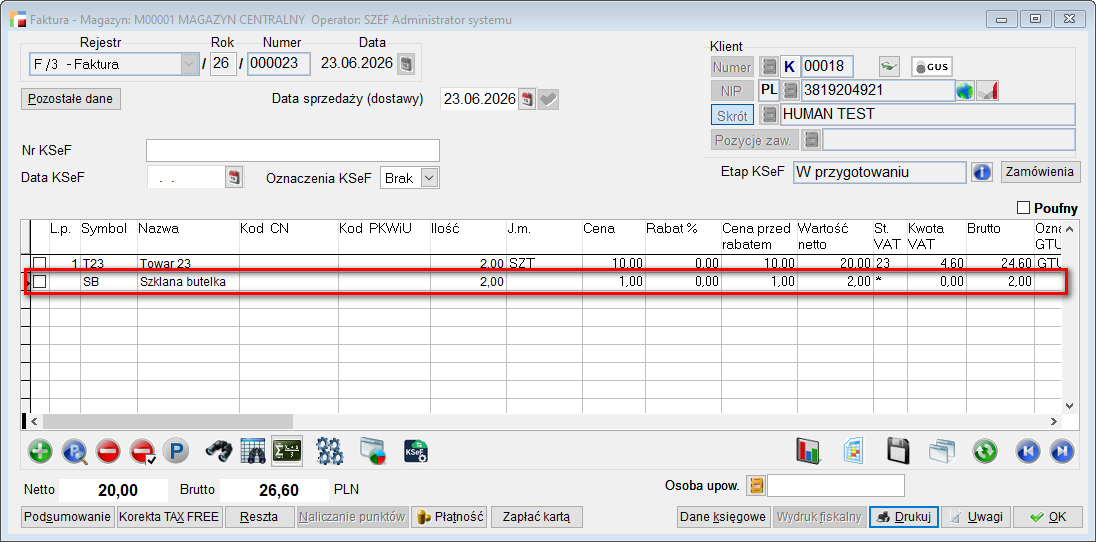This screenshot has height=542, width=1096.
Task: Select the Szklana butelka name cell
Action: [188, 282]
